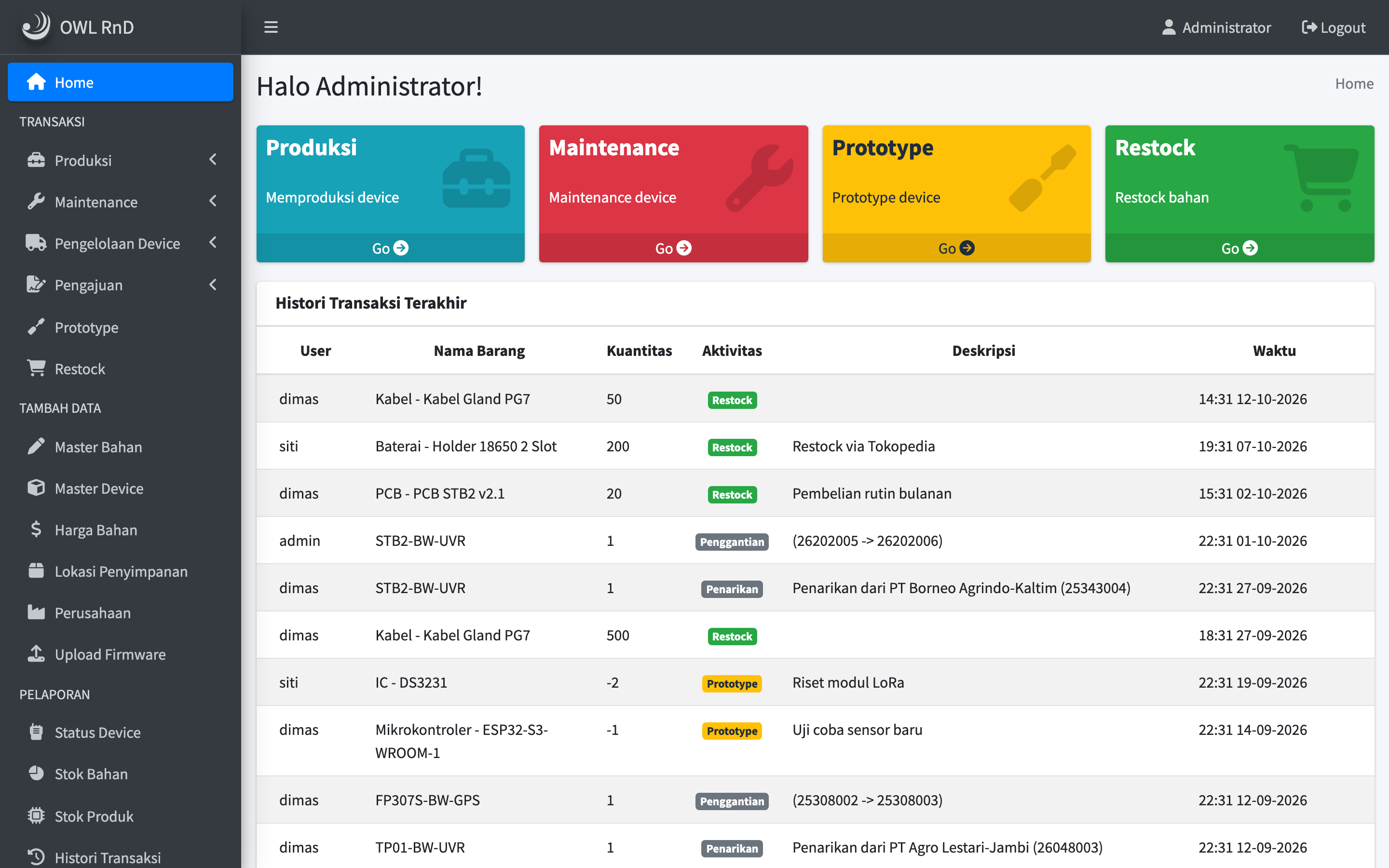Click the Upload Firmware upload icon
This screenshot has height=868, width=1389.
(x=36, y=653)
